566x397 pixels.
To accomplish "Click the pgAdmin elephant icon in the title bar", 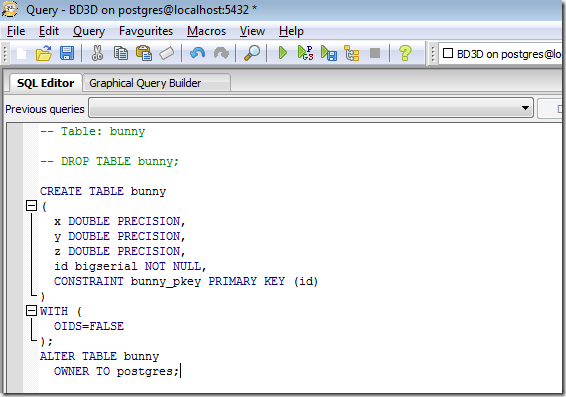I will pyautogui.click(x=10, y=9).
